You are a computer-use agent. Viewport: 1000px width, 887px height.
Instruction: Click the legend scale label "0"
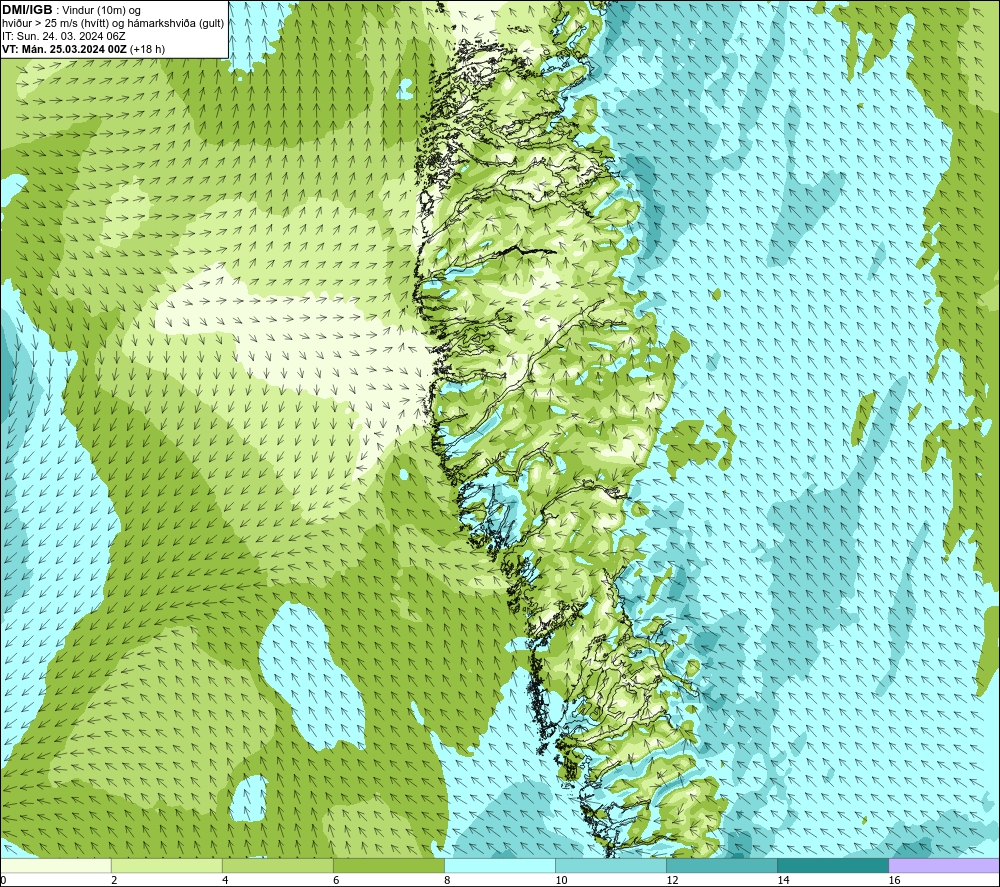click(4, 880)
